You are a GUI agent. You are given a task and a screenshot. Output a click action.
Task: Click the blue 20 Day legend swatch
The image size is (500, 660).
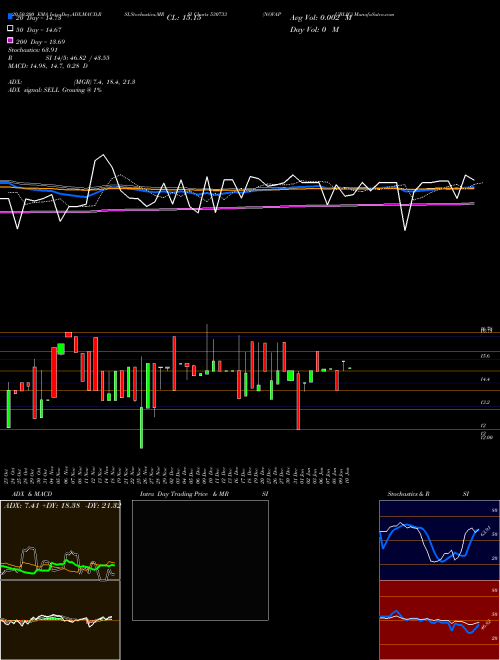pyautogui.click(x=11, y=17)
